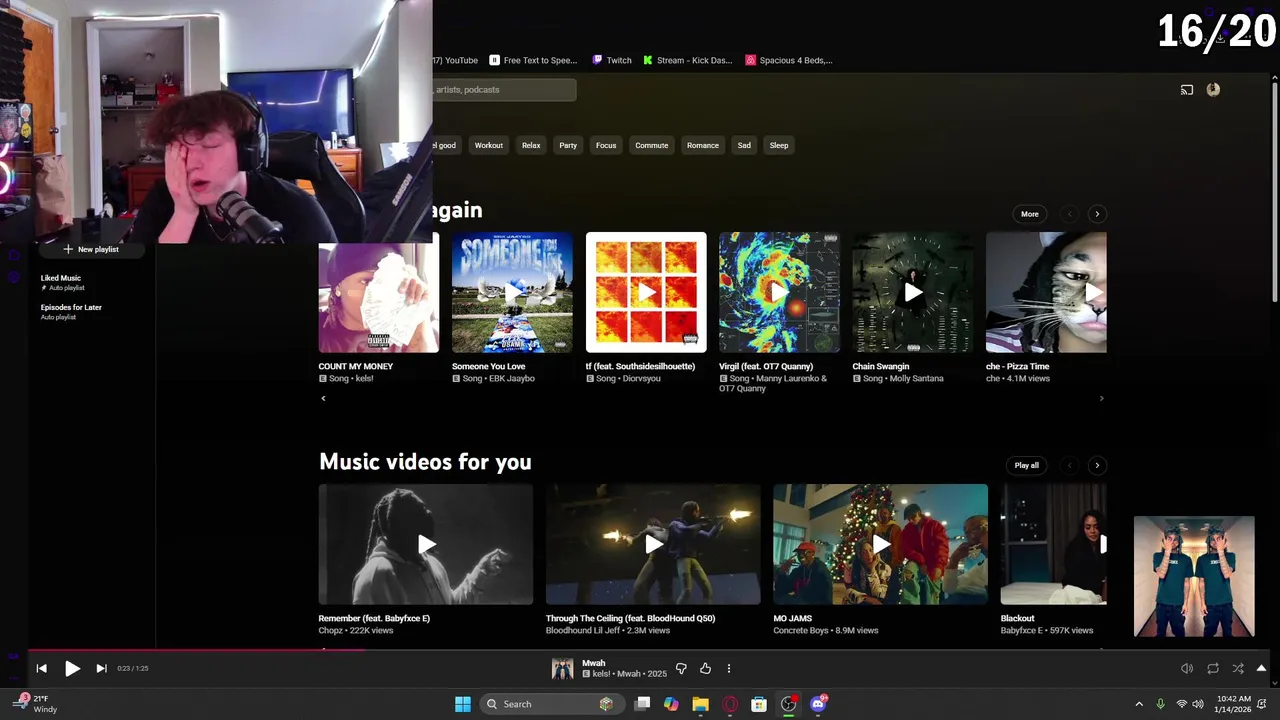
Task: Play the Blackout video by Babyfxce E
Action: 1054,544
